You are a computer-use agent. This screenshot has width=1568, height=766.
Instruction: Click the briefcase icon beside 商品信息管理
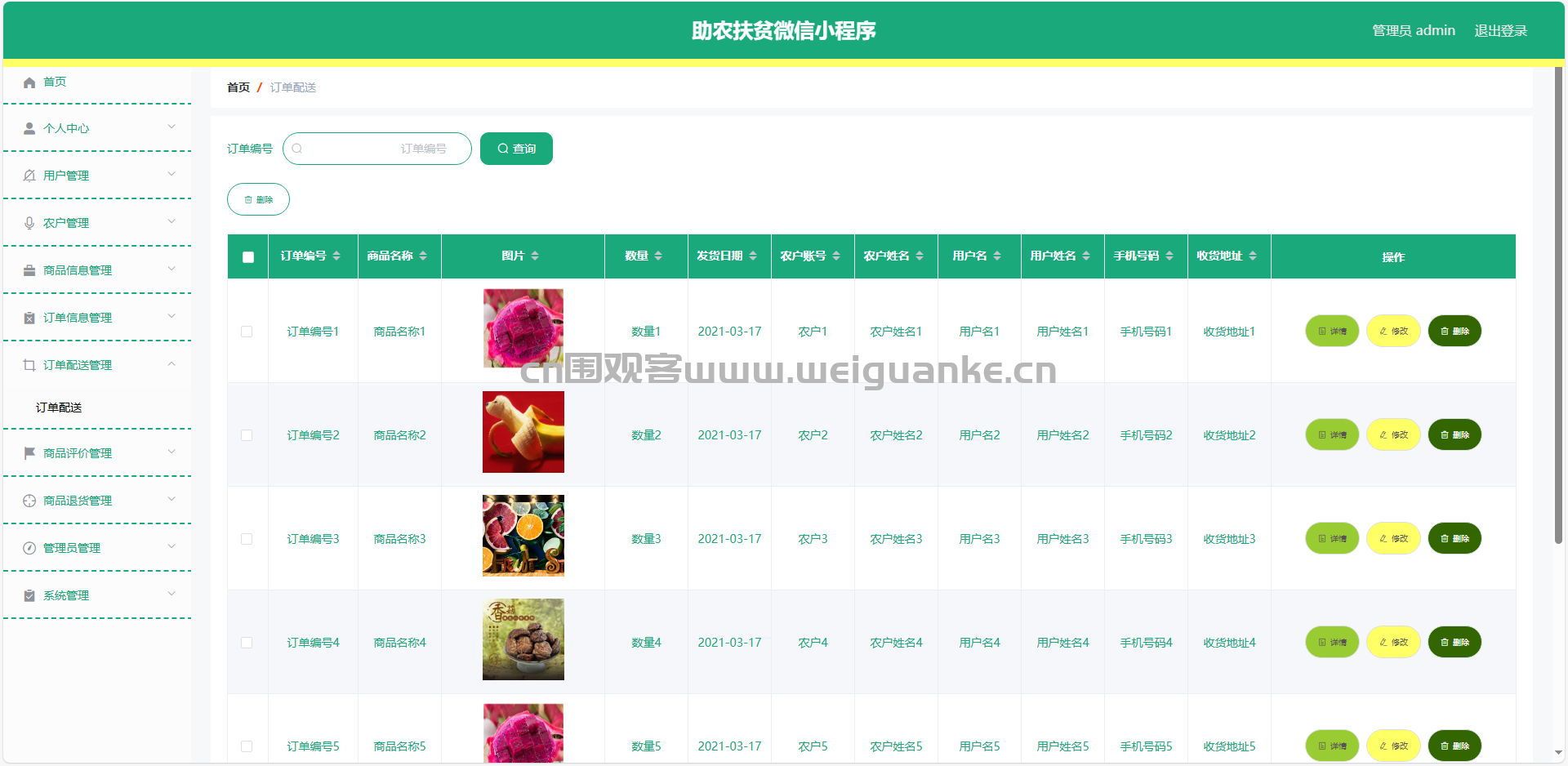click(x=29, y=270)
